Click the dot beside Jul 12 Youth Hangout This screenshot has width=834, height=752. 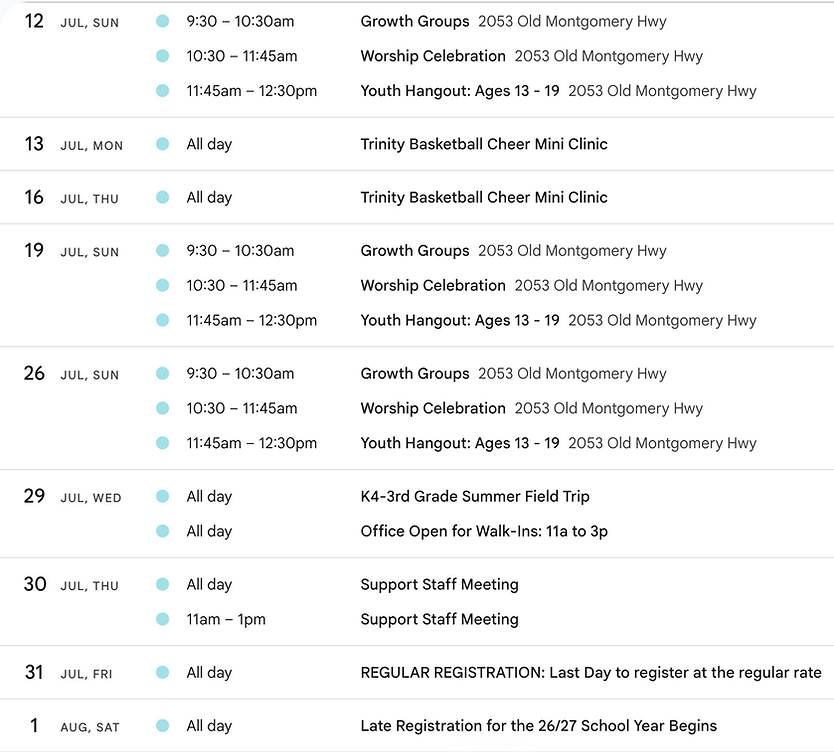[x=163, y=91]
